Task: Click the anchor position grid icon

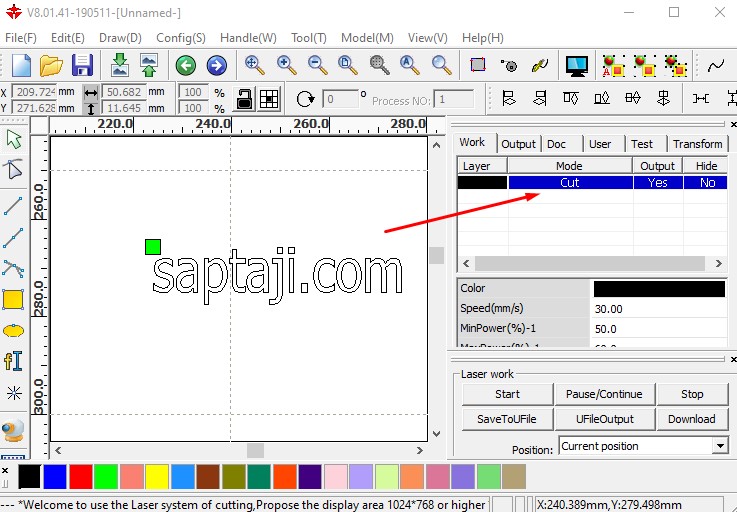Action: (x=269, y=98)
